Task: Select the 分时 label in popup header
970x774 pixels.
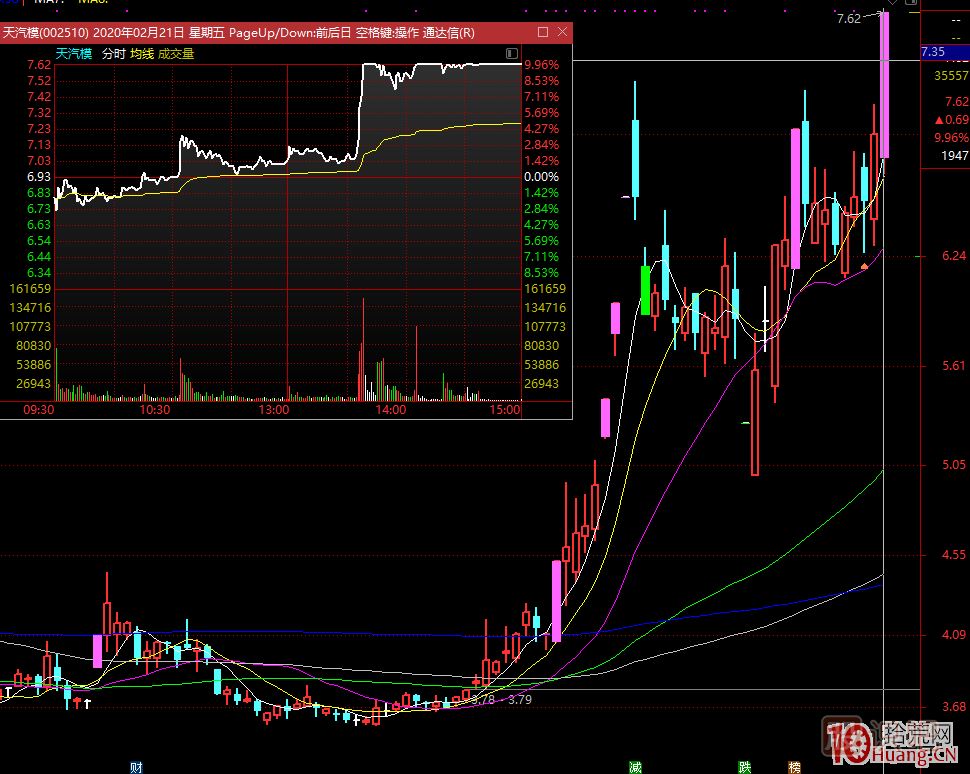Action: pos(113,54)
